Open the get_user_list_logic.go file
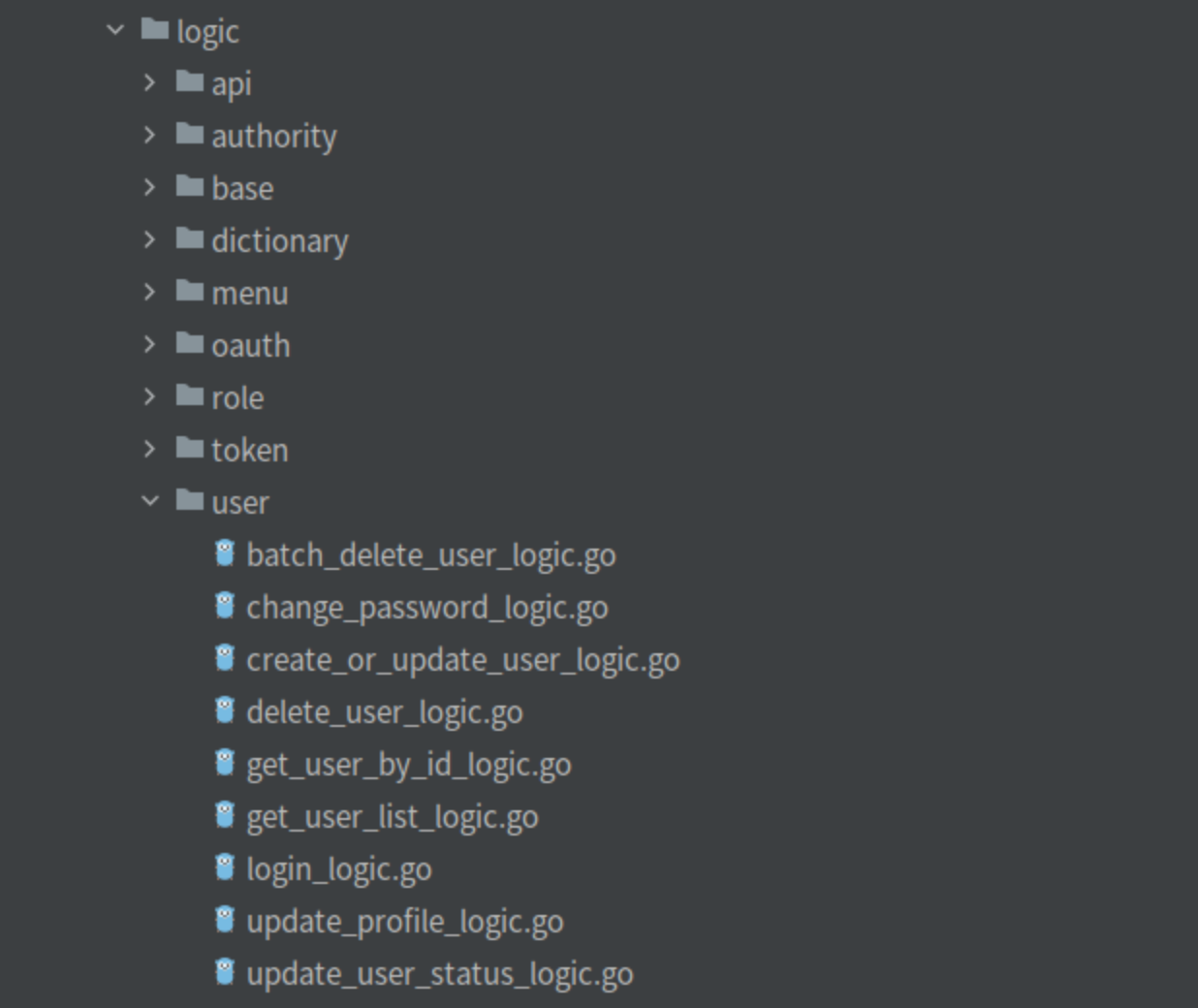This screenshot has width=1198, height=1008. point(392,817)
